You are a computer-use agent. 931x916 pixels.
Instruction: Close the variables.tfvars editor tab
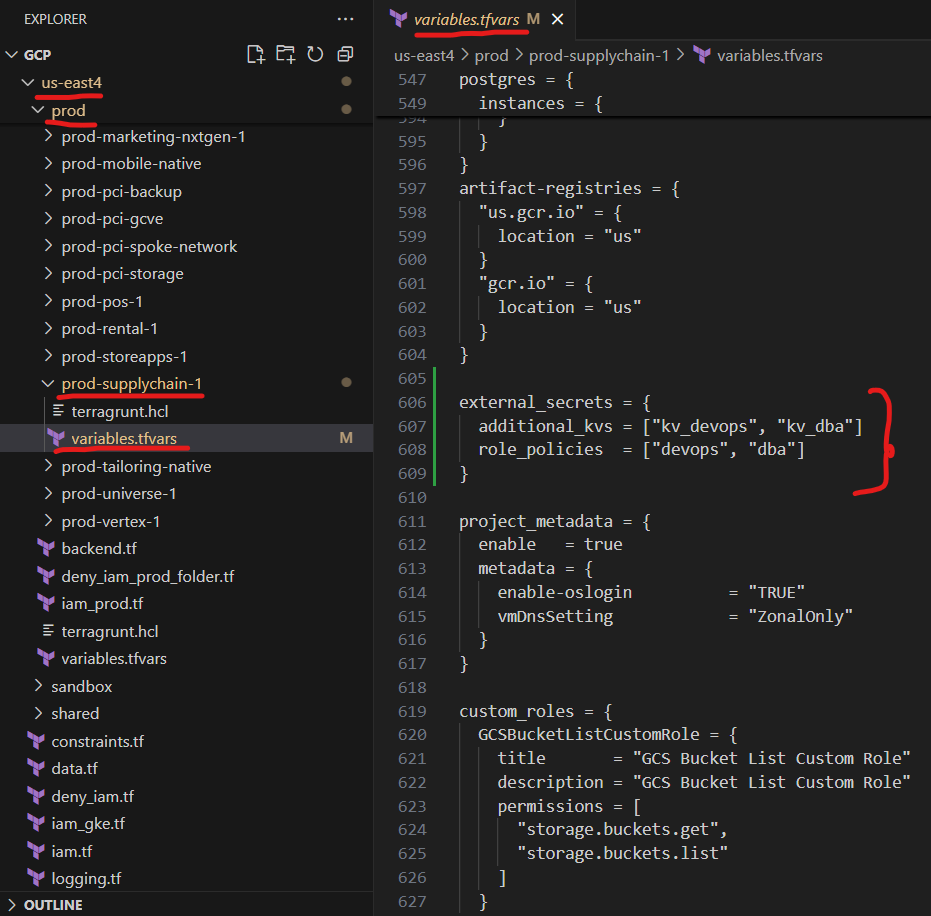coord(558,19)
